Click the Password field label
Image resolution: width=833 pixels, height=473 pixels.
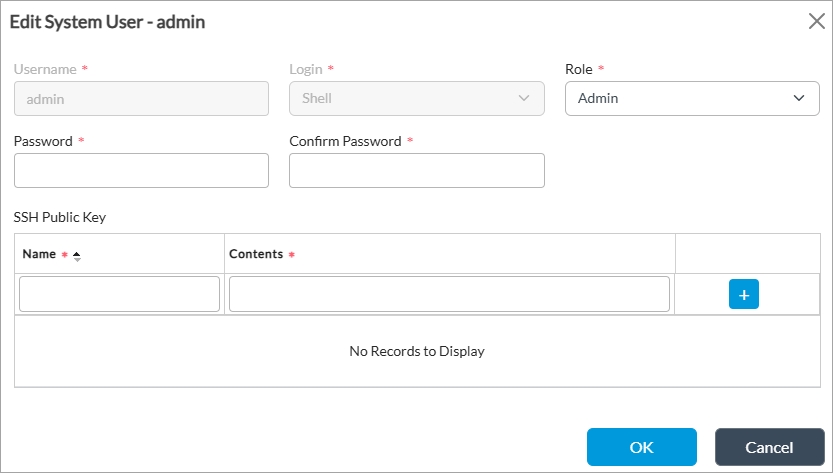click(x=43, y=141)
